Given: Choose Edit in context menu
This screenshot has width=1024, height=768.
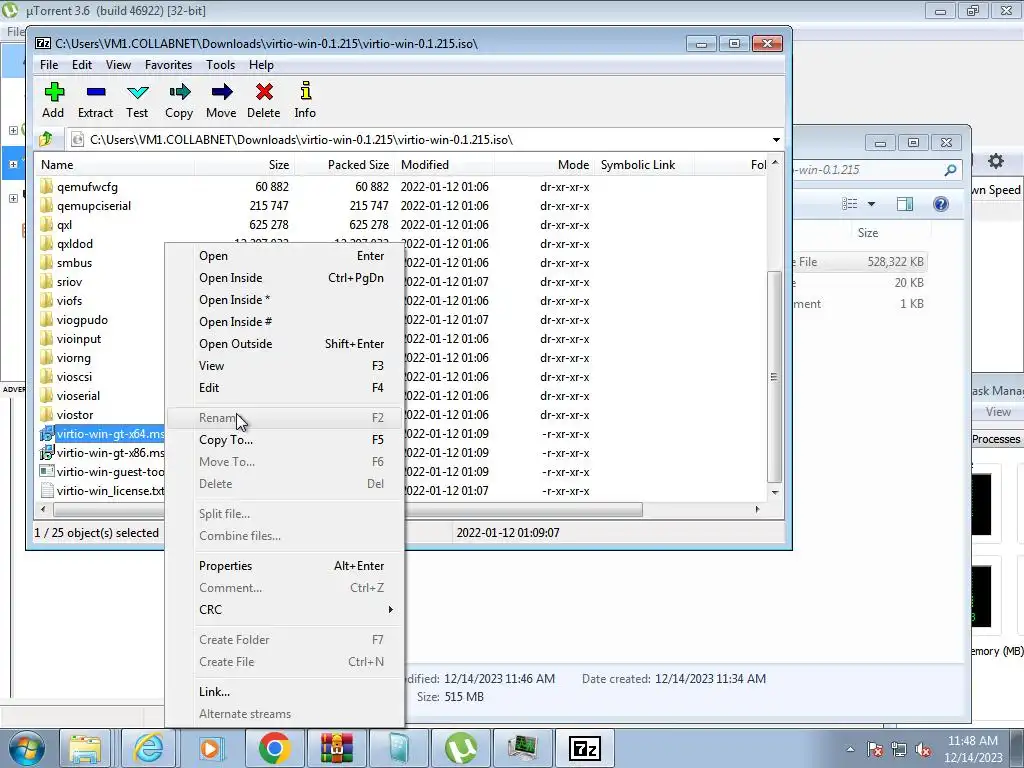Looking at the screenshot, I should click(285, 387).
